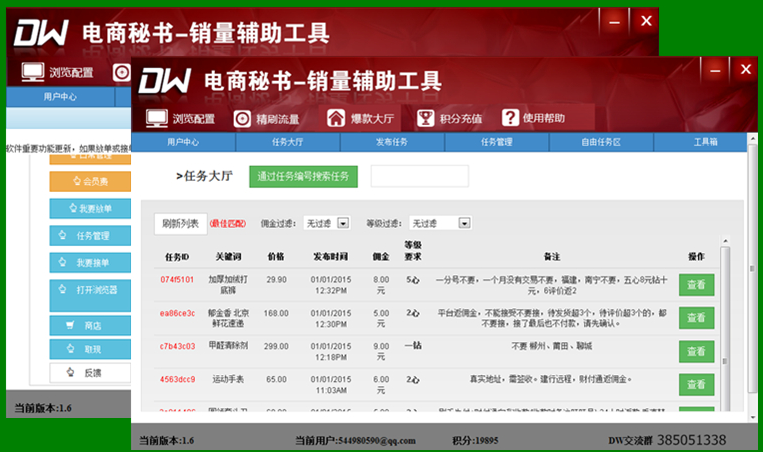This screenshot has width=763, height=452.
Task: Click 打开浏览器 button in back window
Action: [x=90, y=295]
